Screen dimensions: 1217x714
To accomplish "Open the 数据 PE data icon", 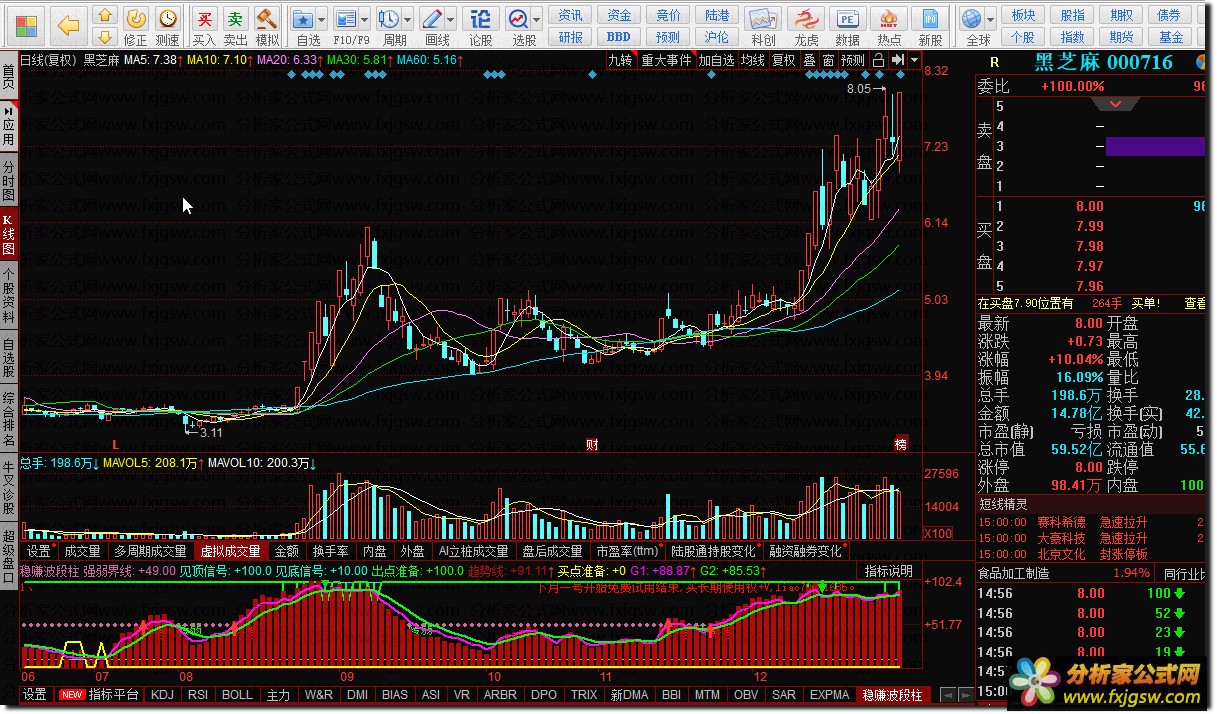I will point(847,26).
